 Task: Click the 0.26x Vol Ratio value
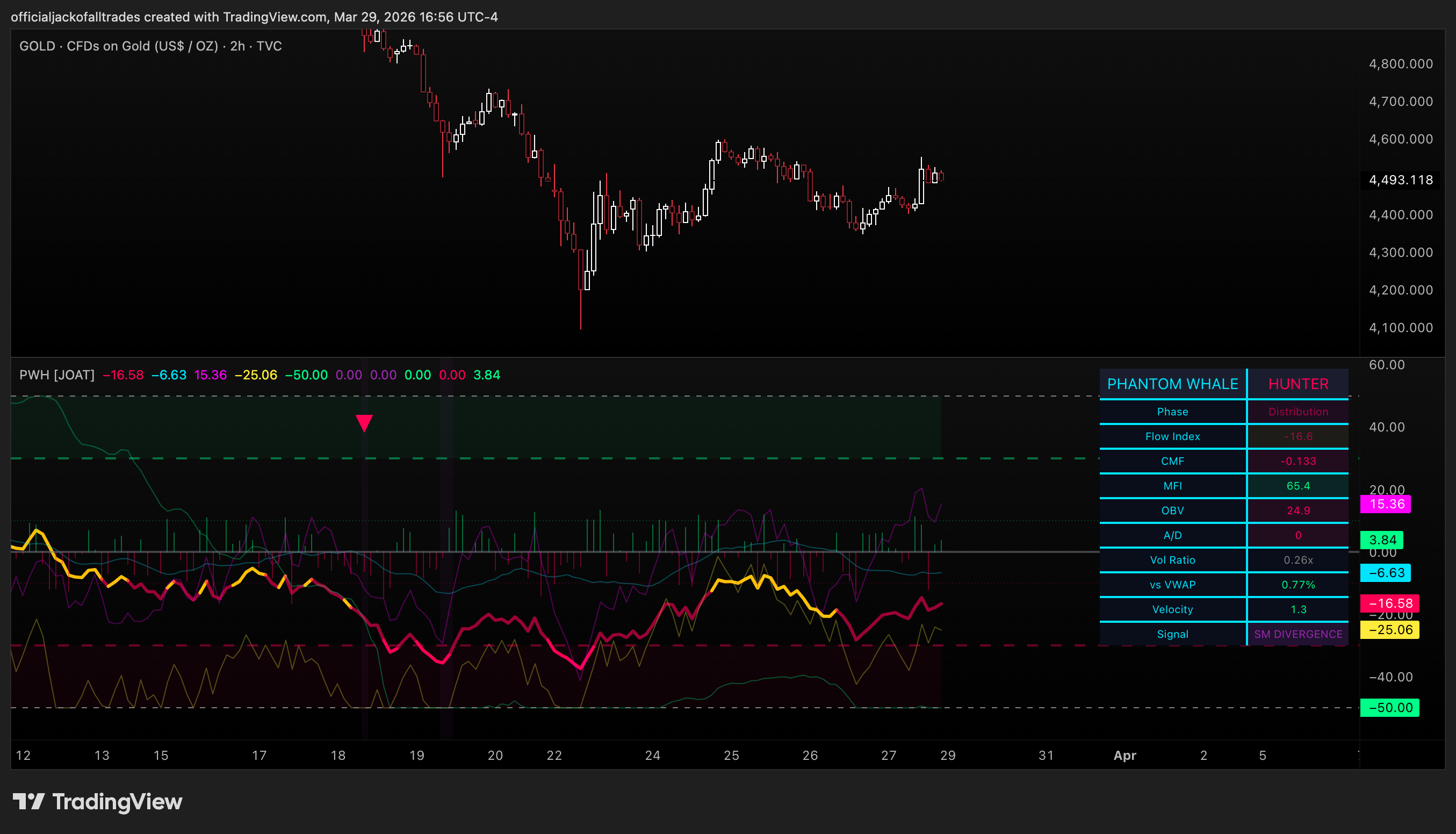tap(1298, 559)
